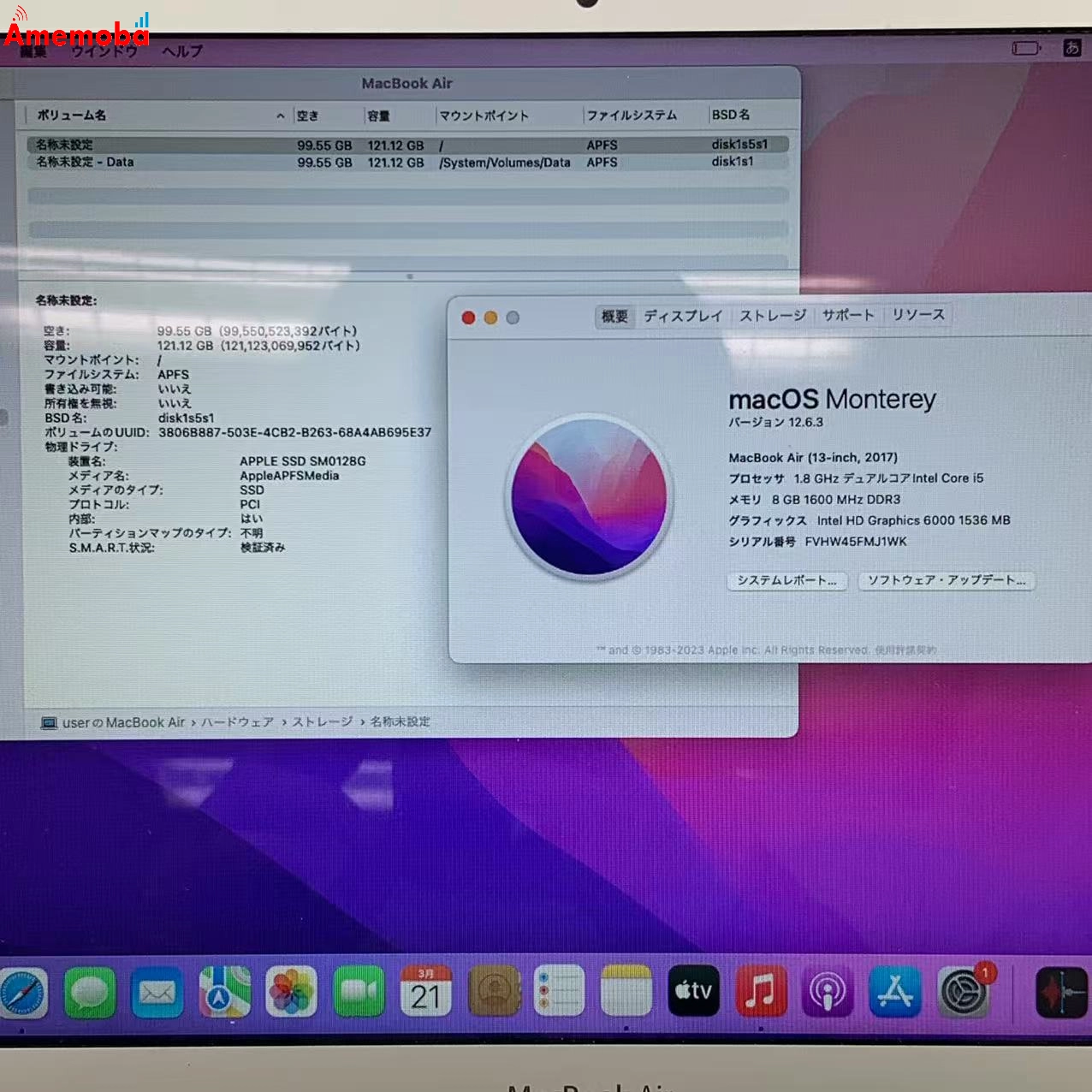Select the ストレージ tab
1092x1092 pixels.
coord(771,314)
